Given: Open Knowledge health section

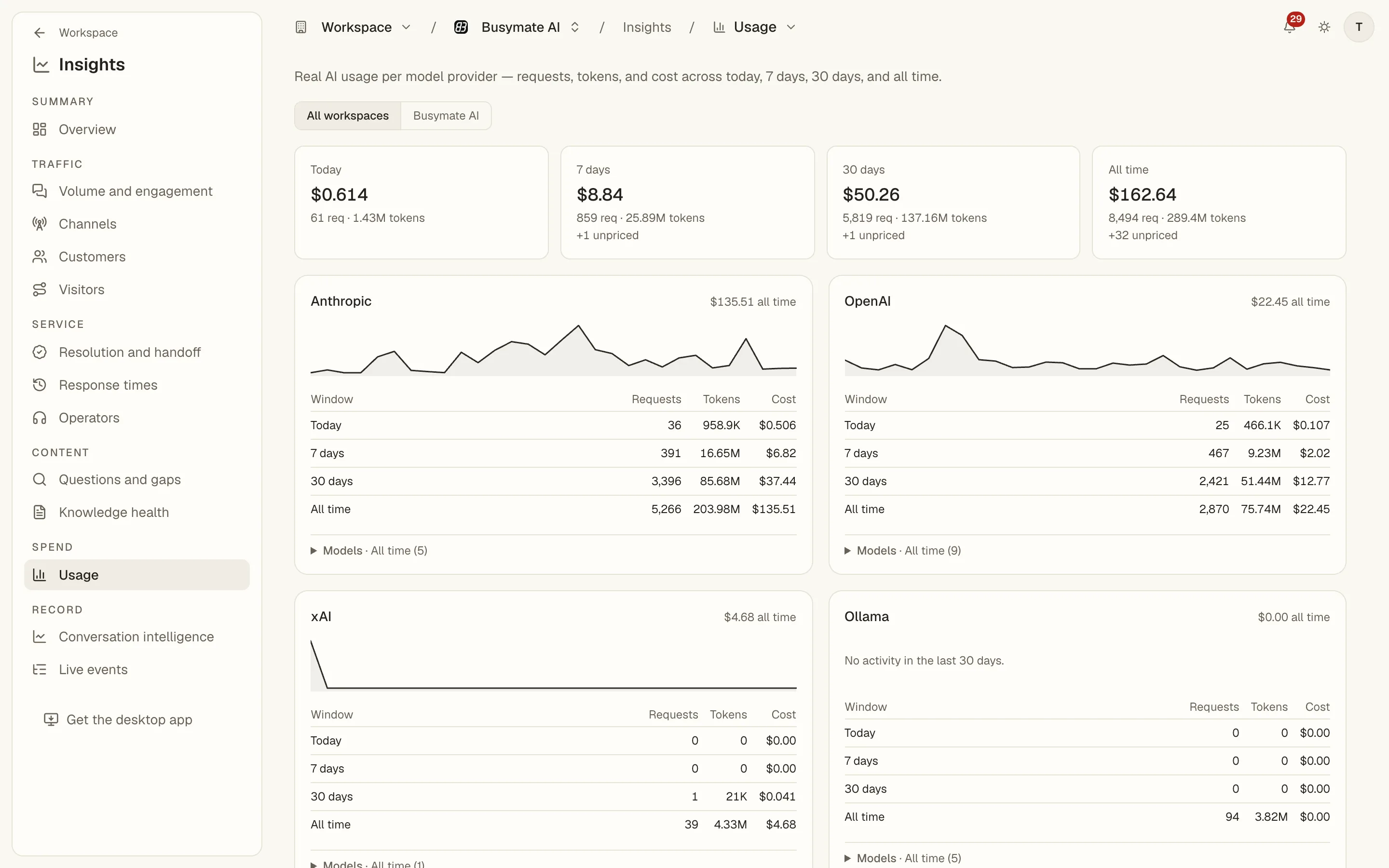Looking at the screenshot, I should tap(136, 512).
